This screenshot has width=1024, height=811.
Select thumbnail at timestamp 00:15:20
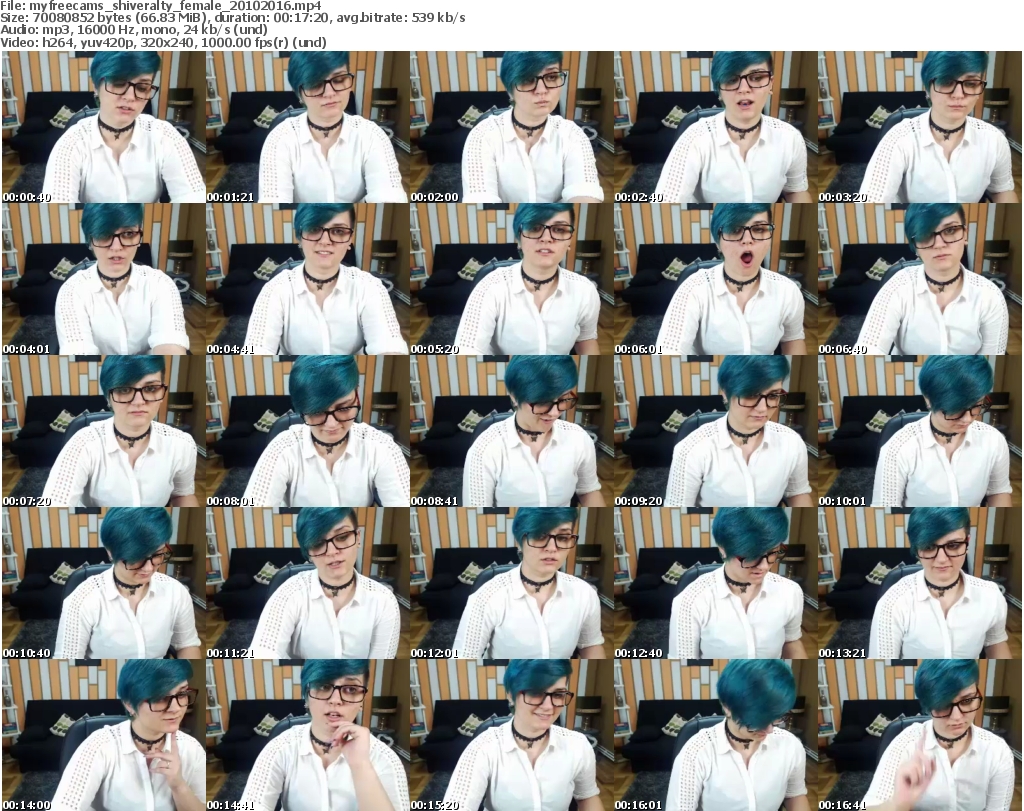tap(511, 735)
